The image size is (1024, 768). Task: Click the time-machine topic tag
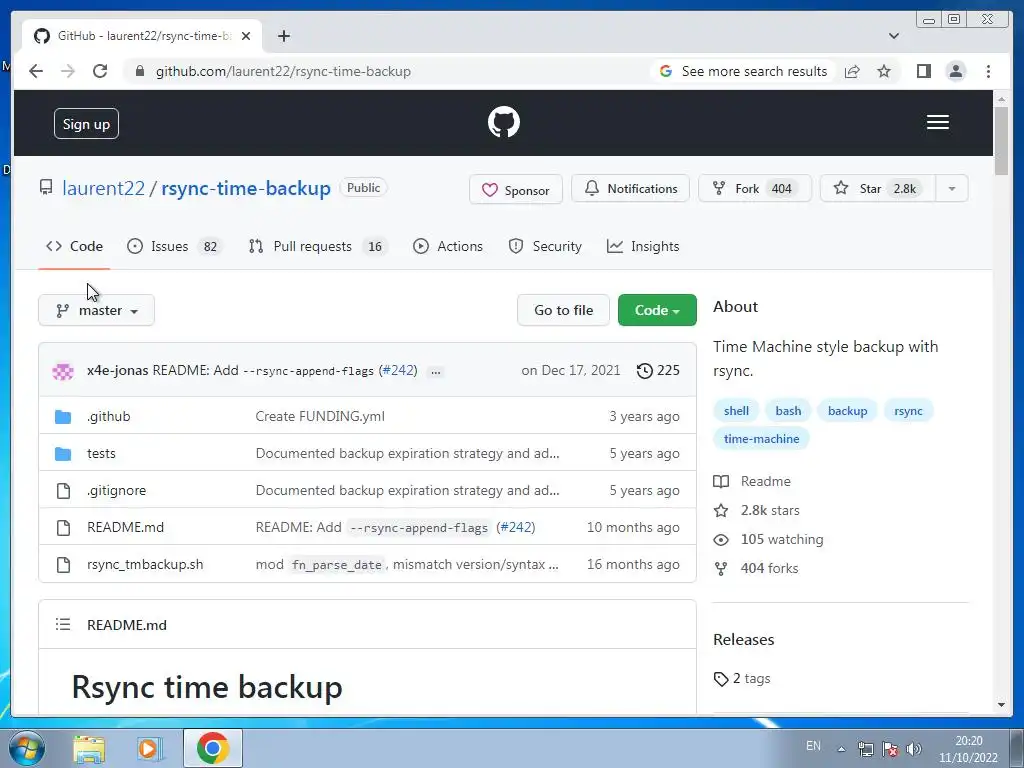[x=761, y=439]
